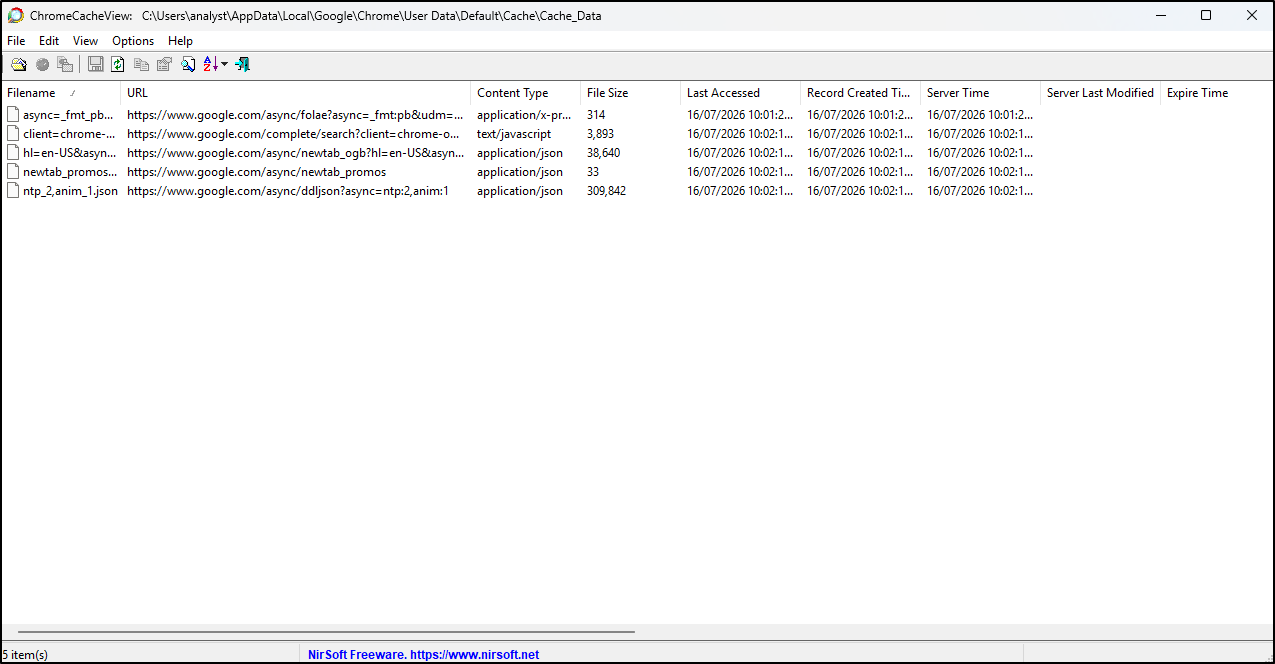Viewport: 1275px width, 664px height.
Task: Close the ChromeCacheView window
Action: tap(1252, 15)
